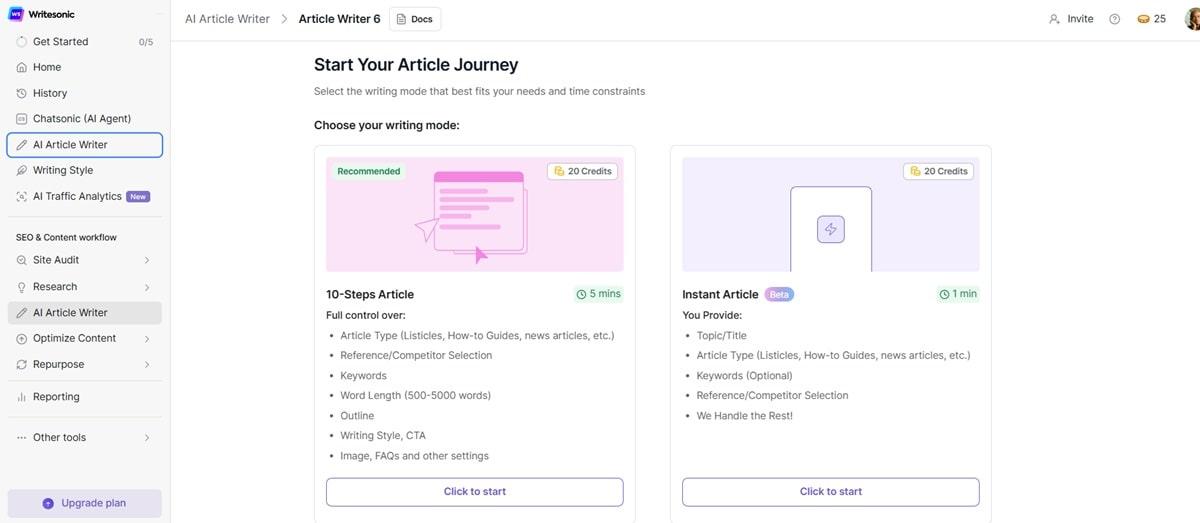Click the 5 mins time badge
1200x523 pixels.
599,294
